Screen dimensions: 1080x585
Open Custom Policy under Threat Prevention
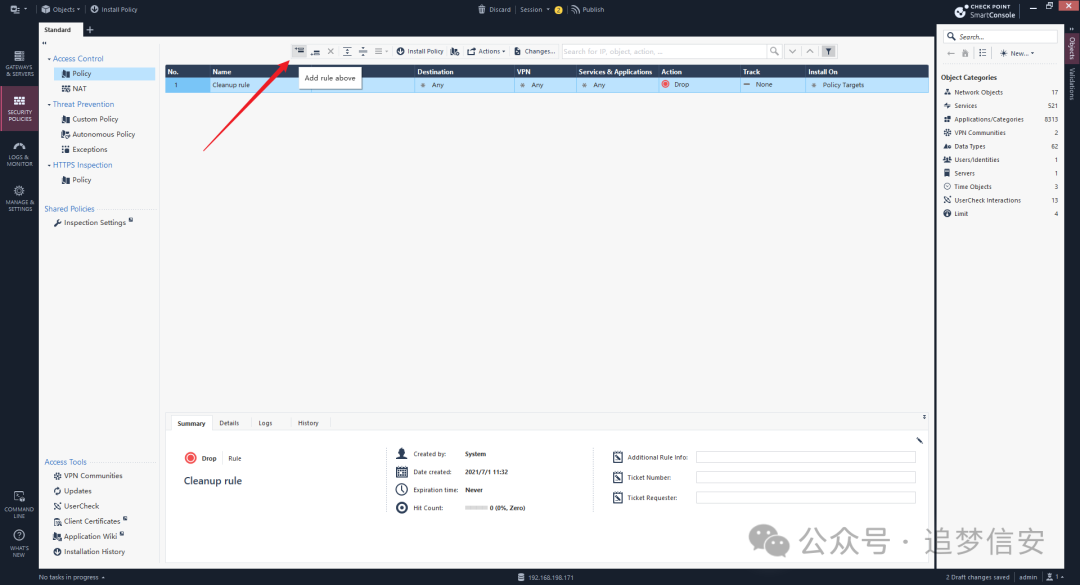tap(90, 119)
